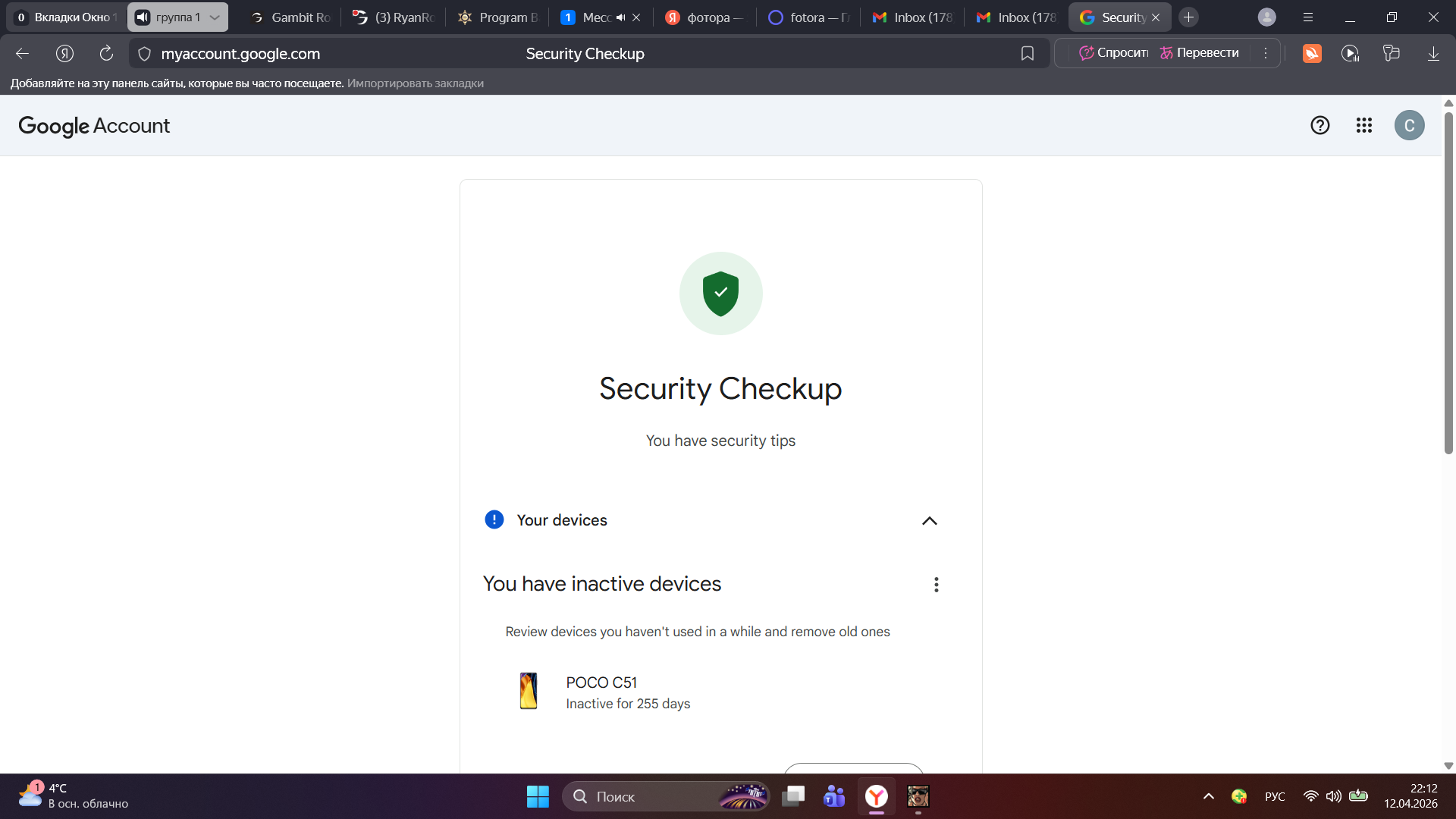Bookmark this page with bookmark icon
The image size is (1456, 819).
tap(1027, 54)
